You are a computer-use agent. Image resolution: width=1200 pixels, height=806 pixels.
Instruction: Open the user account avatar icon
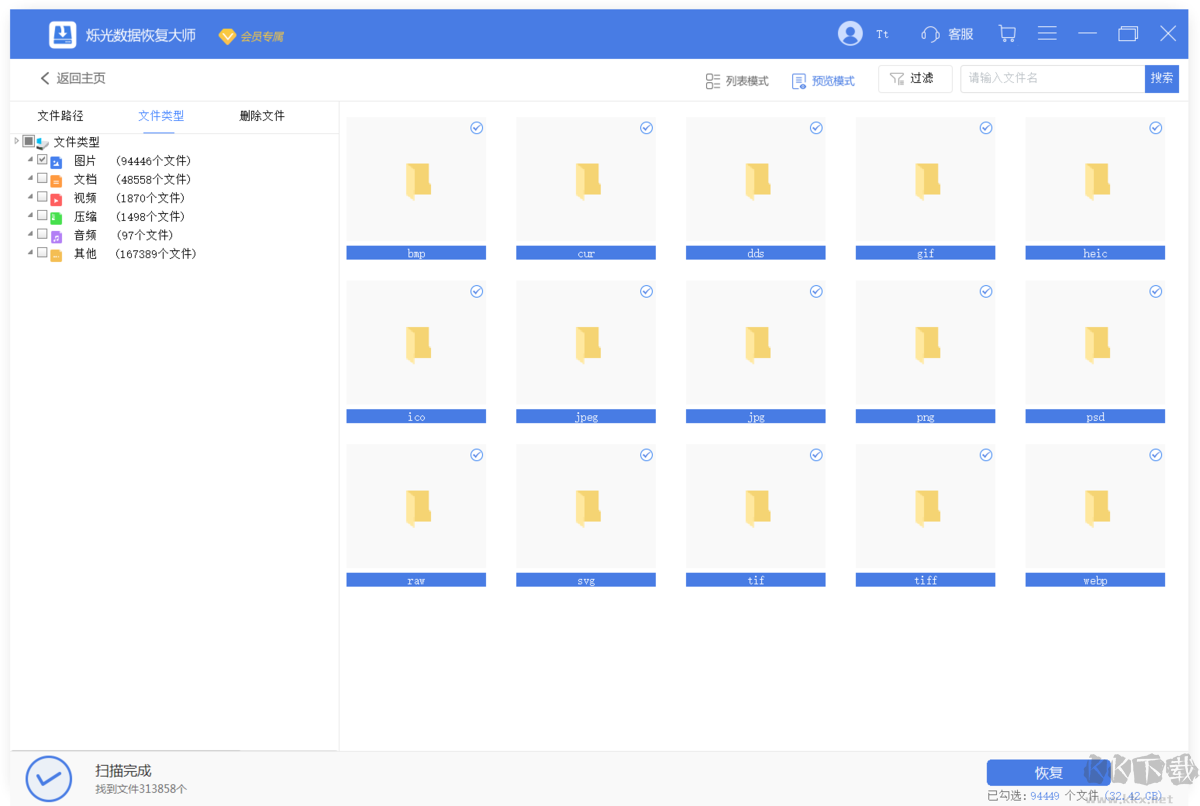(x=849, y=33)
